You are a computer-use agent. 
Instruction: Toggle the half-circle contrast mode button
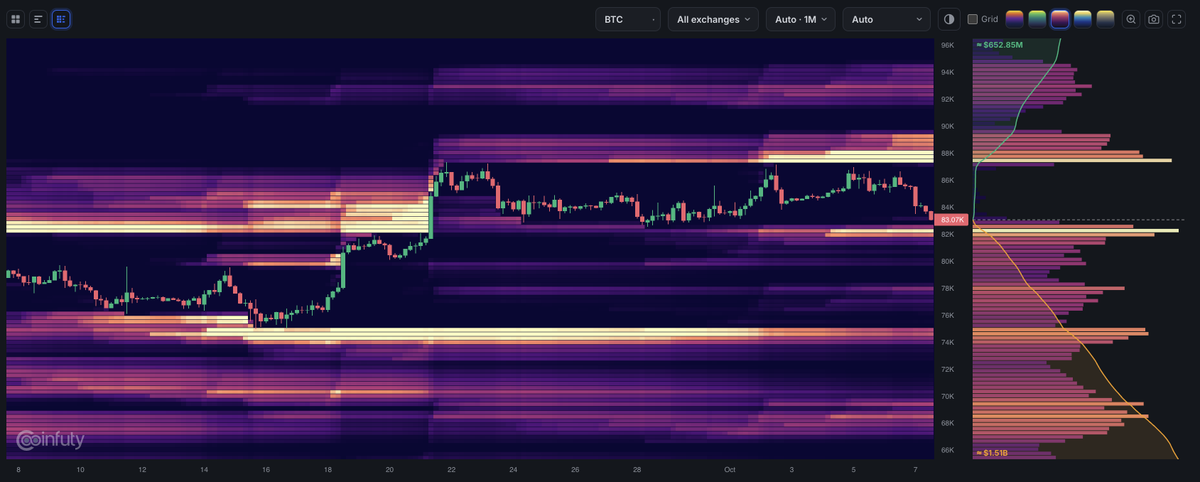click(949, 19)
